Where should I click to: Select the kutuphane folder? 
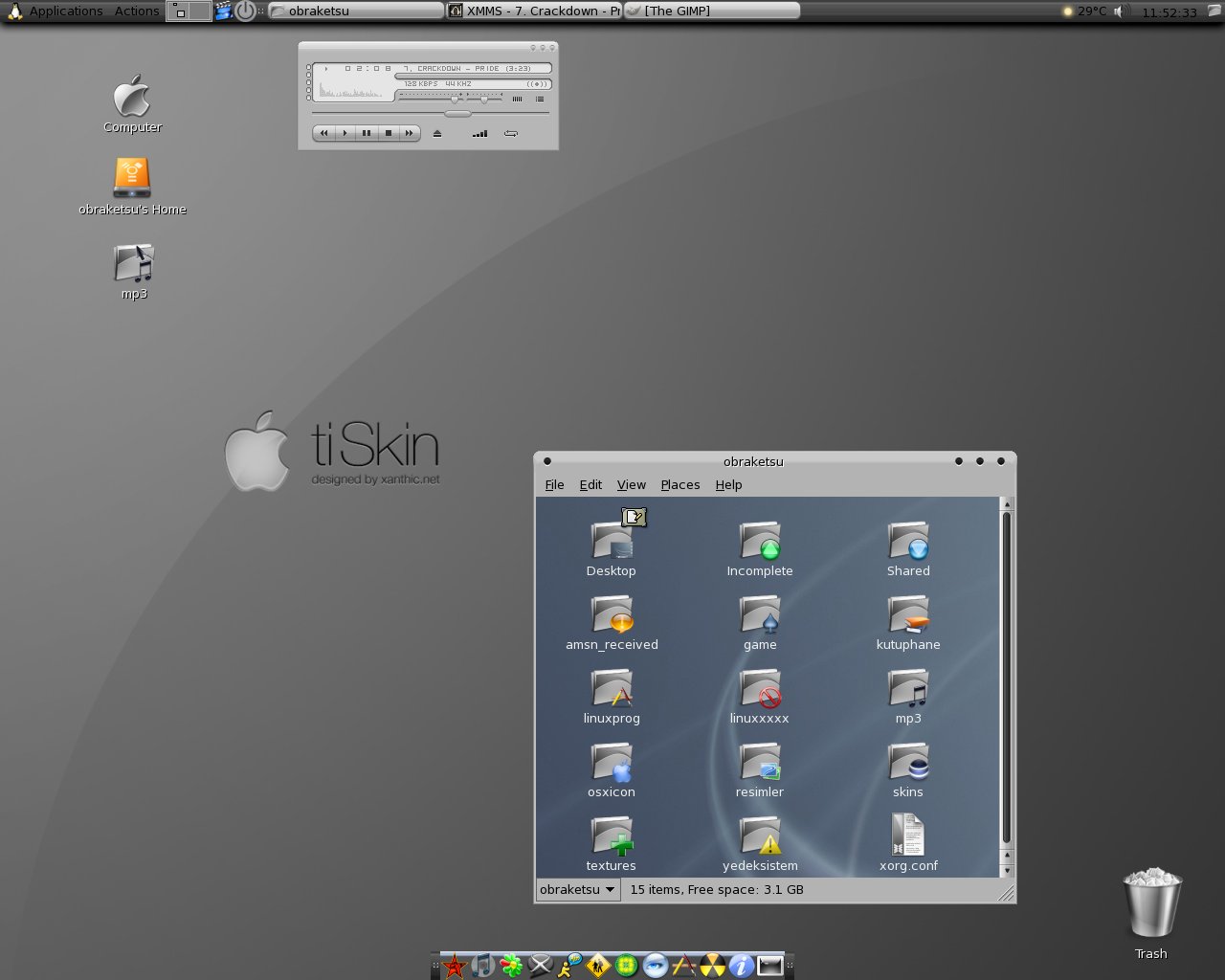(908, 623)
